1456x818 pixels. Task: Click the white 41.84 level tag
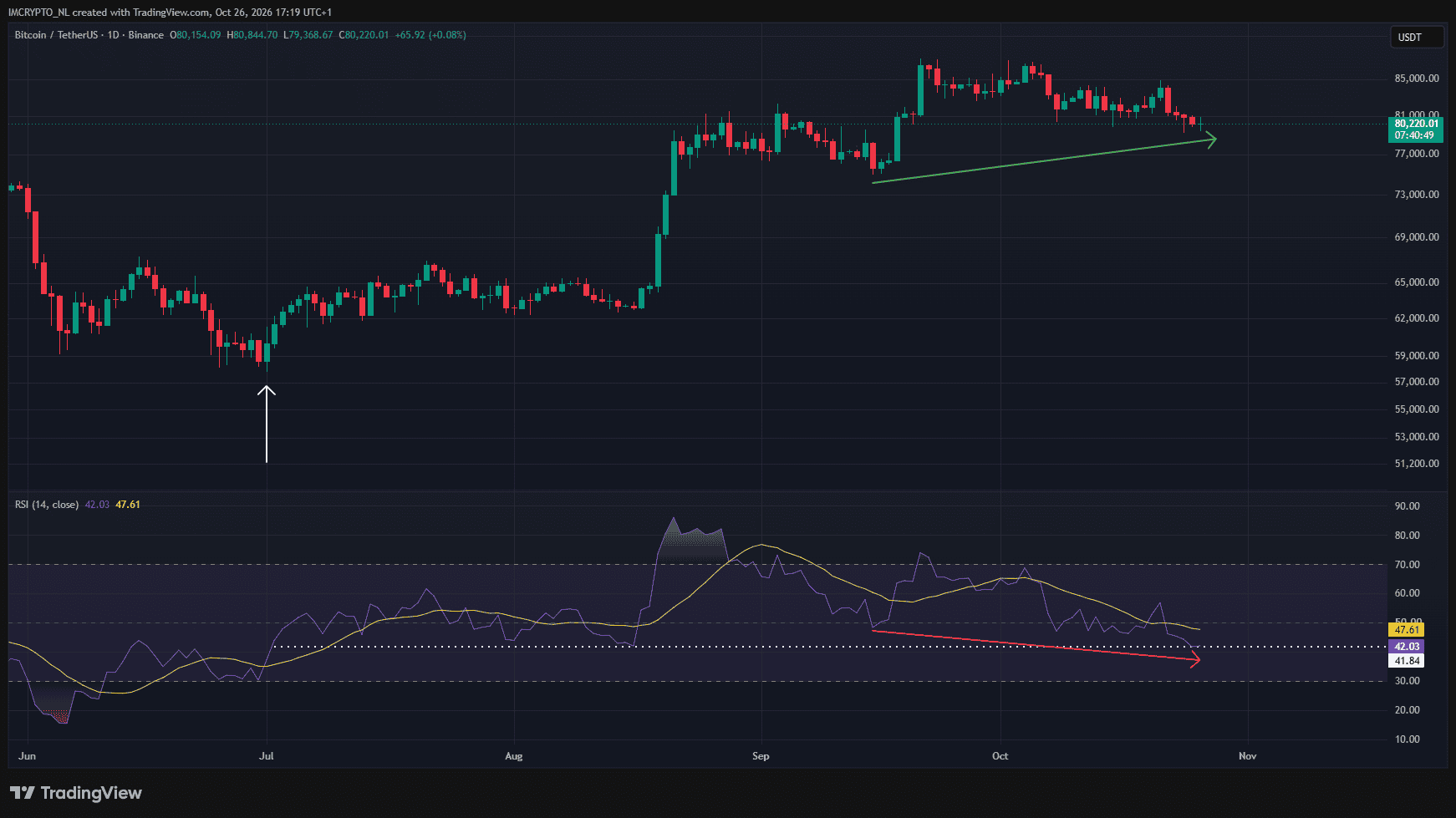tap(1407, 661)
